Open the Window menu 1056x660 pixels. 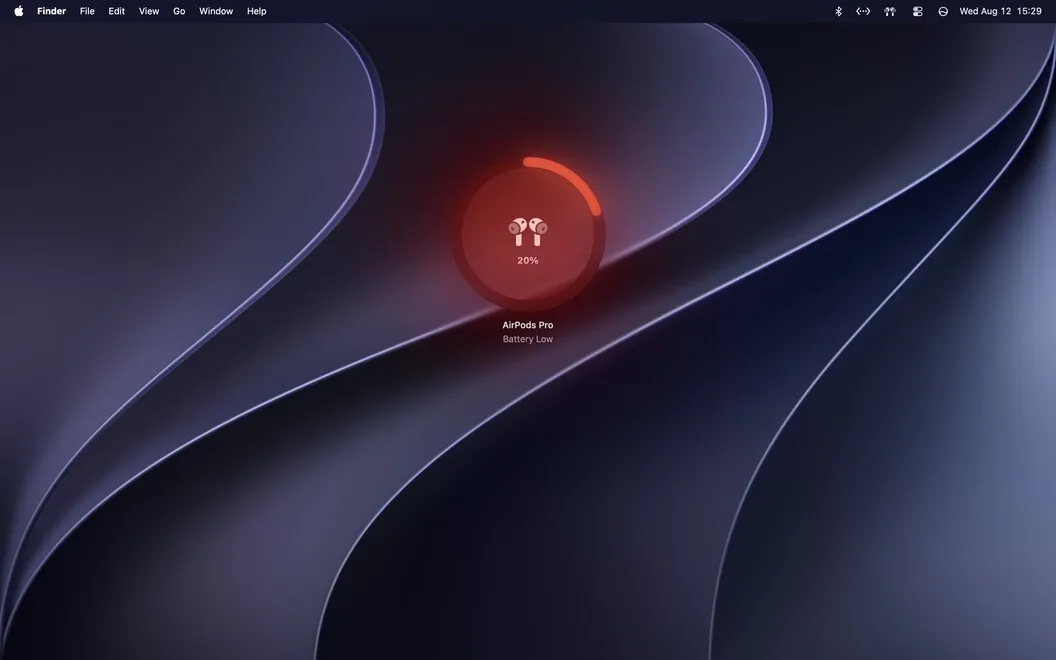216,11
